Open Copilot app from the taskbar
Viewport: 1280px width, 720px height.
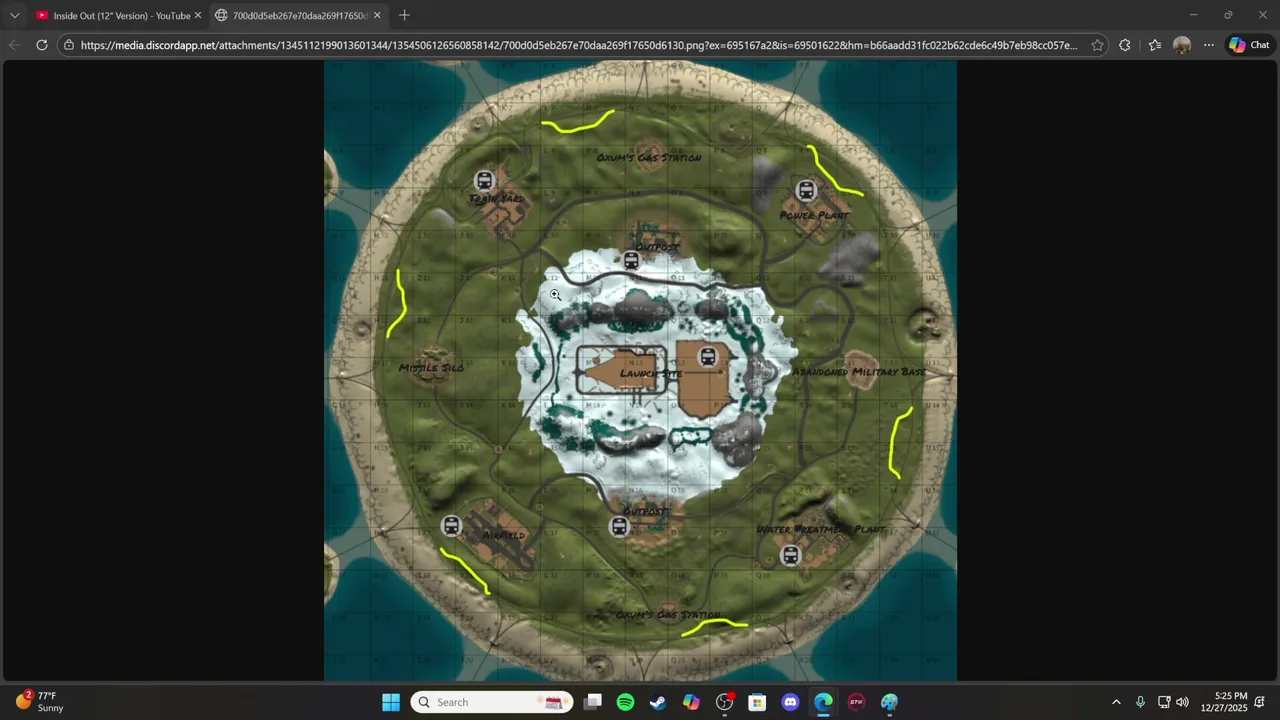tap(691, 702)
